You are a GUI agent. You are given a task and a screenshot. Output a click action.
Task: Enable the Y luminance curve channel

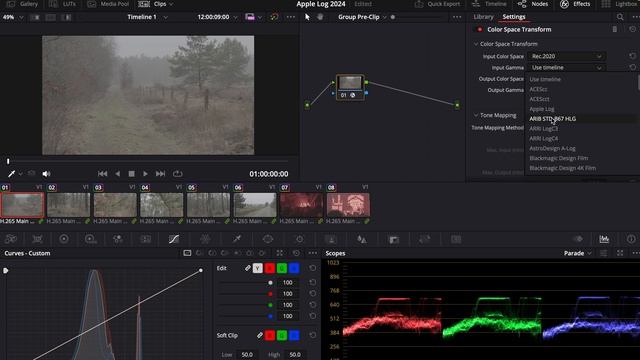(x=258, y=268)
